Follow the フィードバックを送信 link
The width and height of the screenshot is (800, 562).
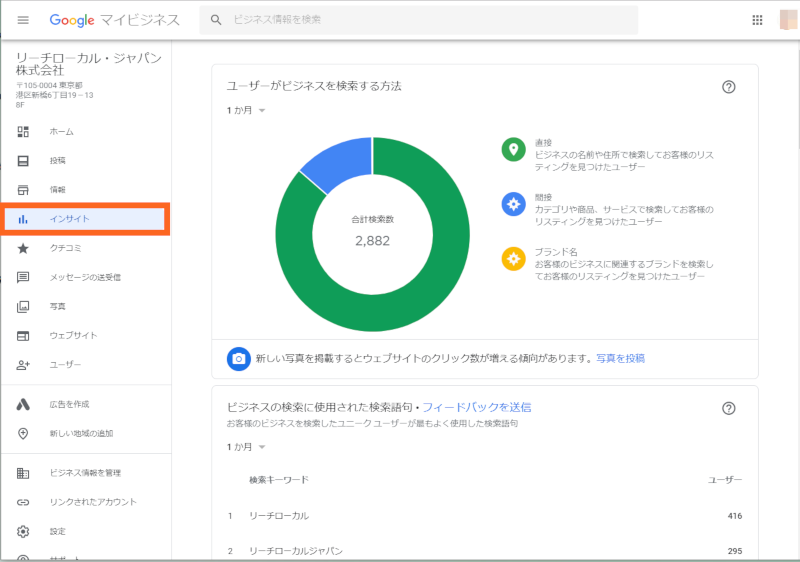[x=477, y=407]
